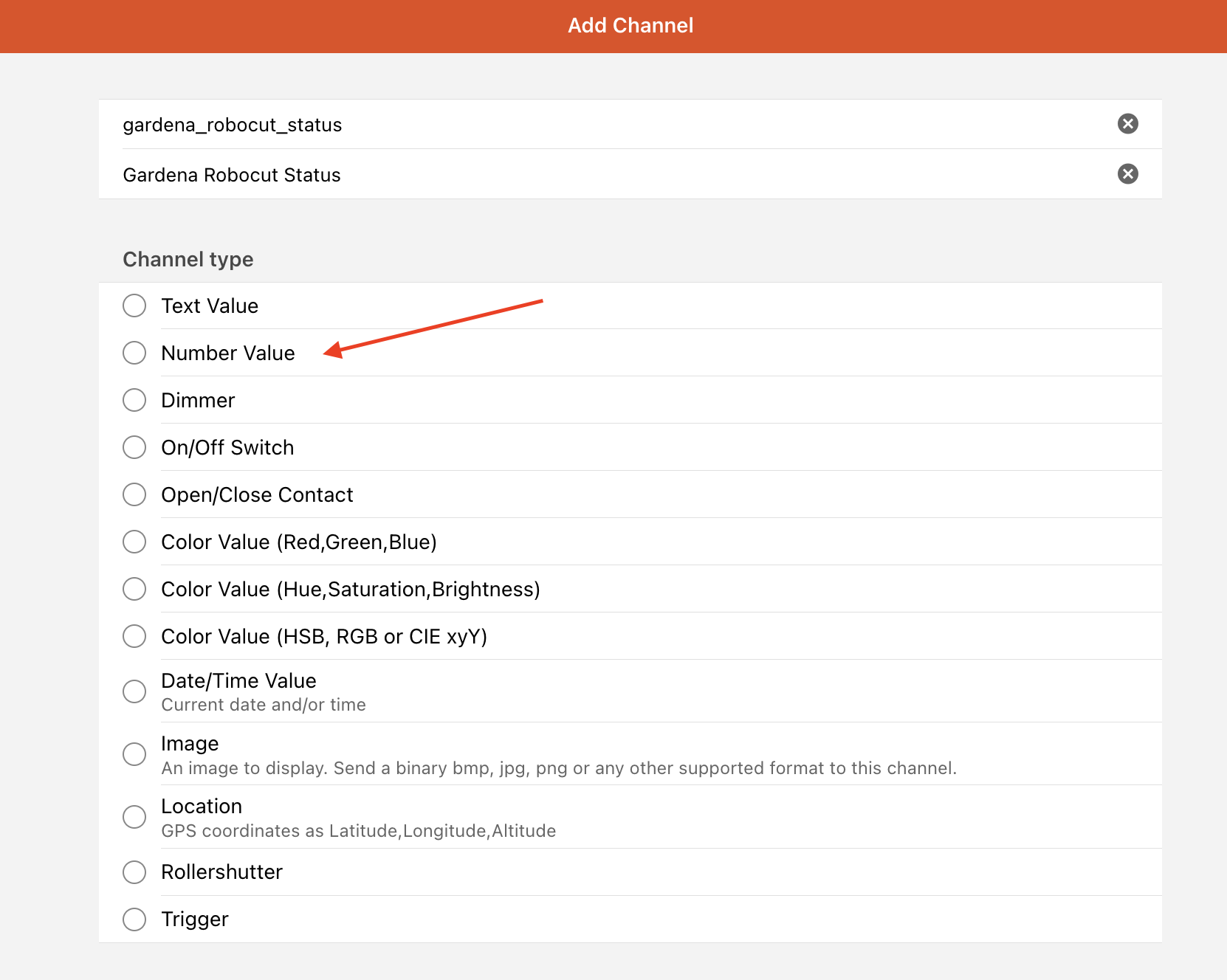Click the 'GPS coordinates as Latitude,Longitude,Altitude' description
The width and height of the screenshot is (1227, 980).
click(x=359, y=831)
